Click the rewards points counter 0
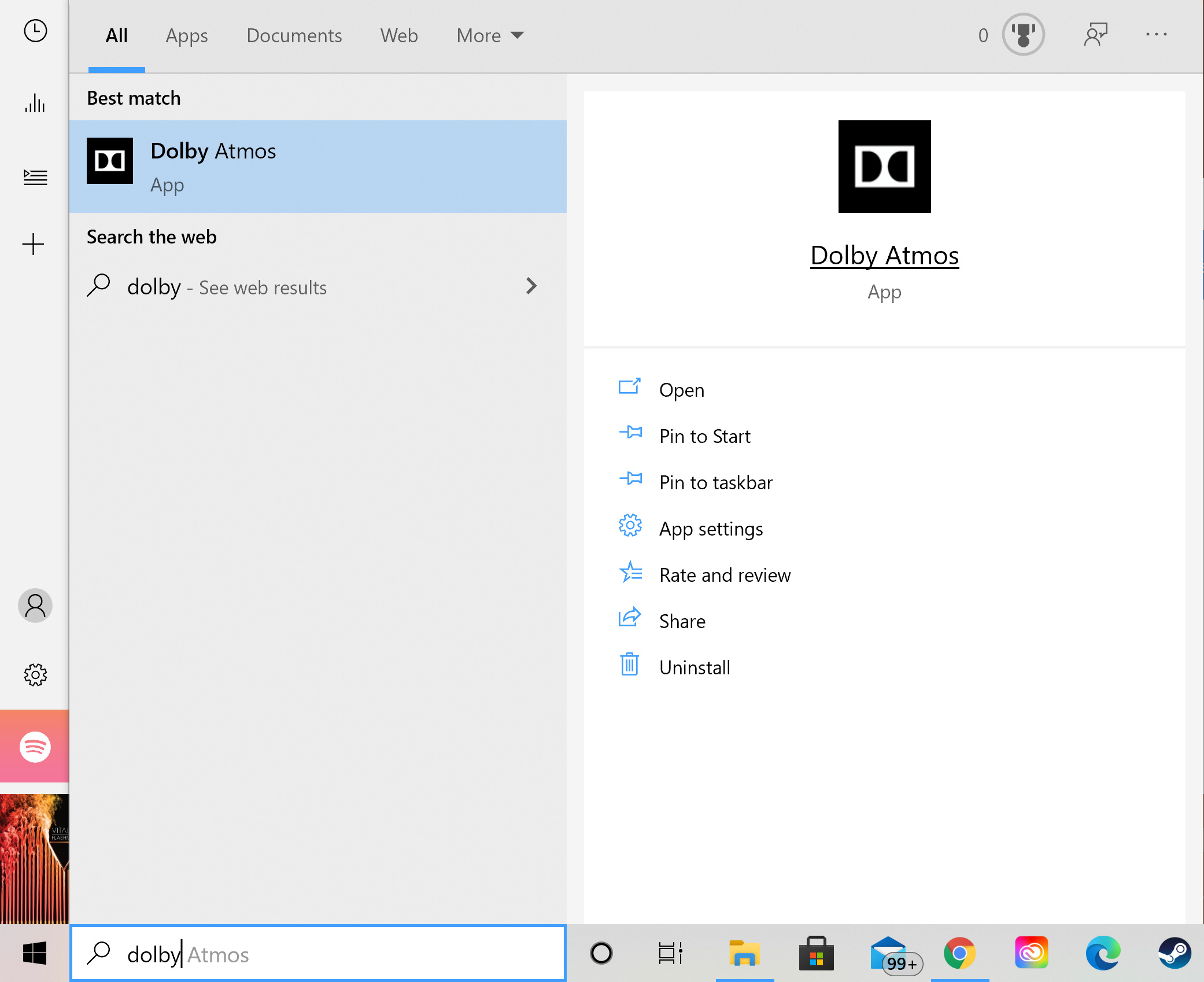The image size is (1204, 982). [983, 36]
